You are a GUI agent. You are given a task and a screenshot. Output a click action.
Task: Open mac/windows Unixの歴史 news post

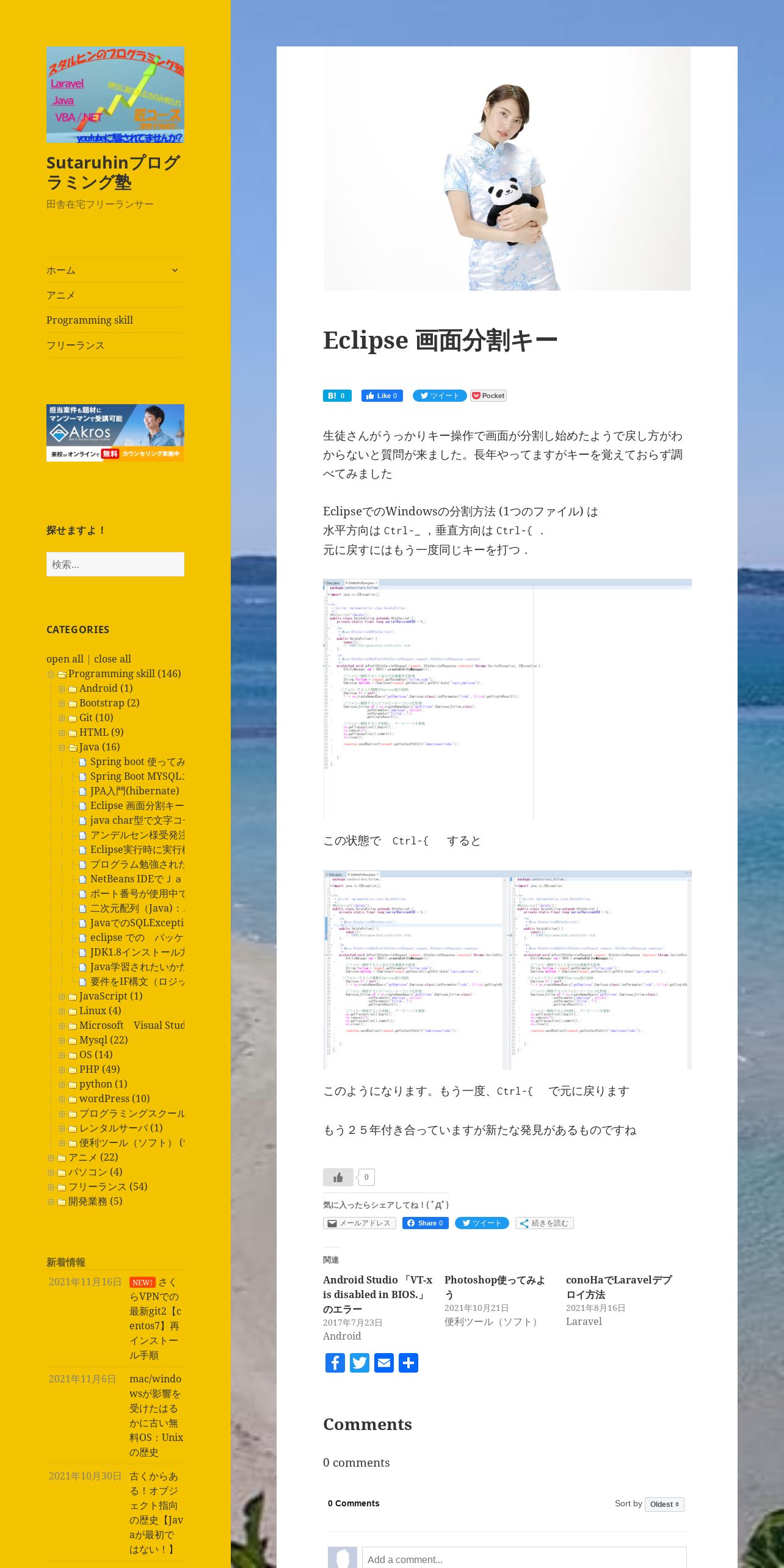point(156,1415)
